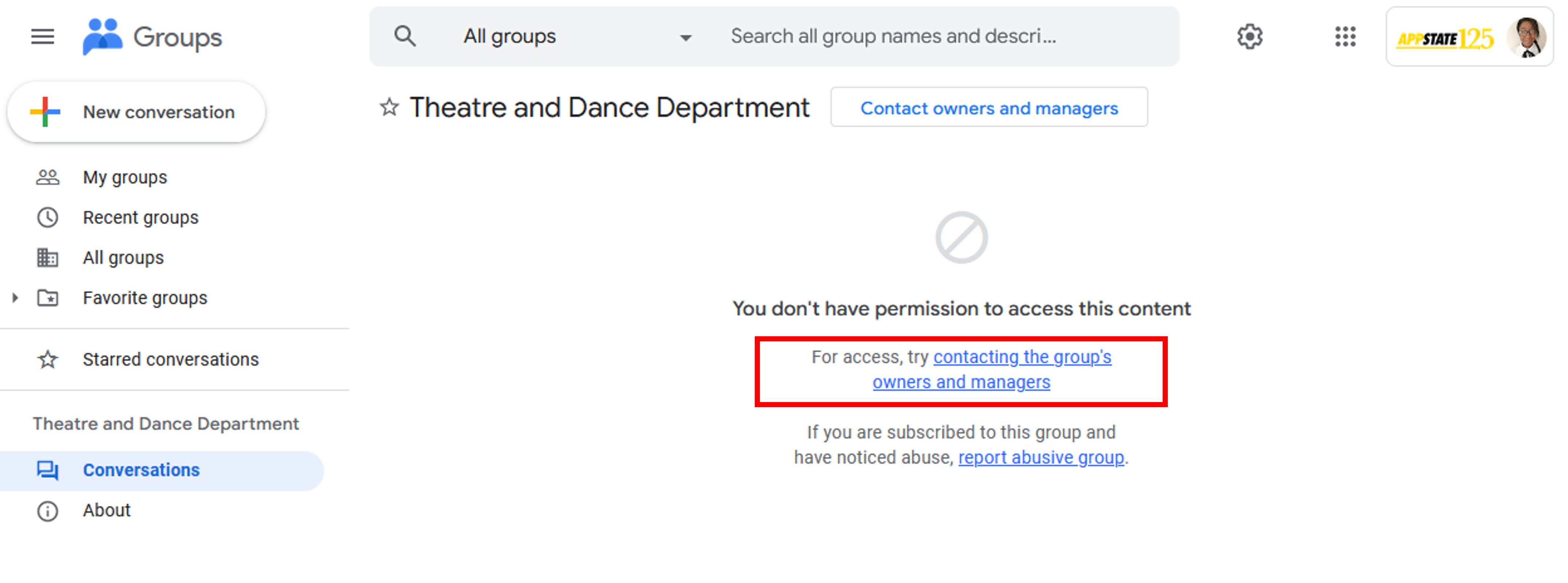Screen dimensions: 1568x583
Task: Click the Conversations chat icon
Action: (48, 470)
